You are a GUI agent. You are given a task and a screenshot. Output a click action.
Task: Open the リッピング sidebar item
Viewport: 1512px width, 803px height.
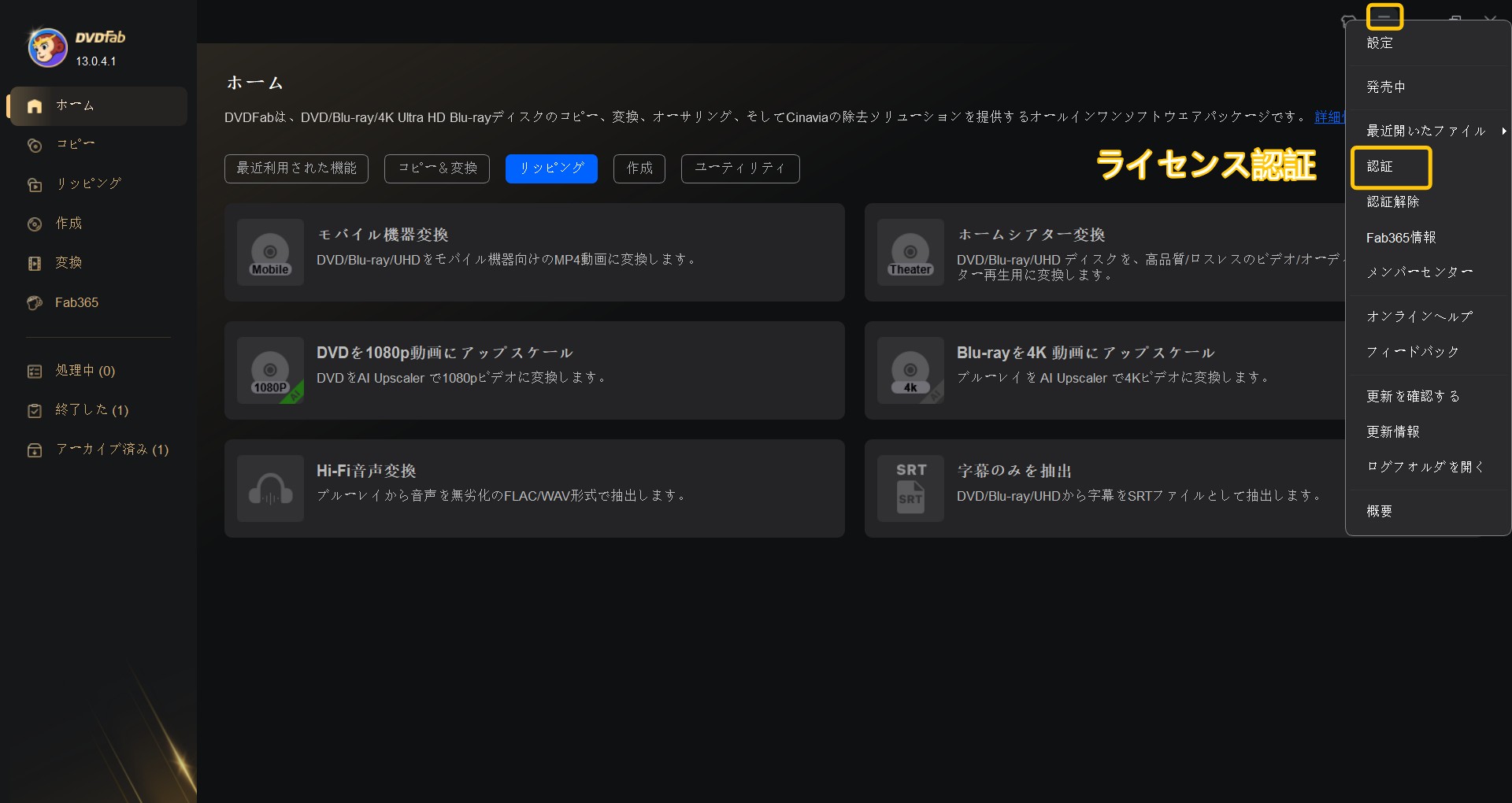click(98, 185)
